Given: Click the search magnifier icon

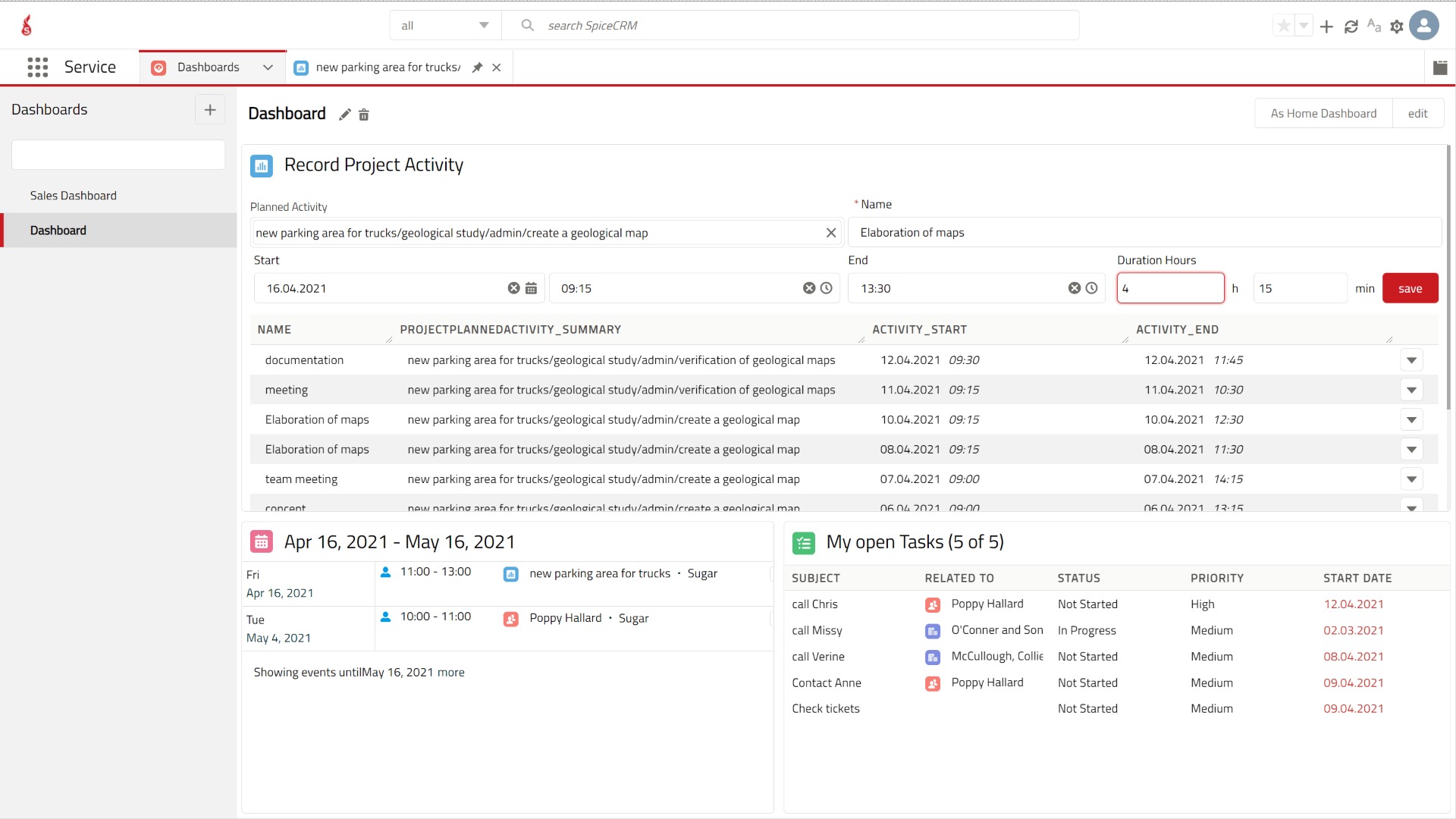Looking at the screenshot, I should [528, 26].
